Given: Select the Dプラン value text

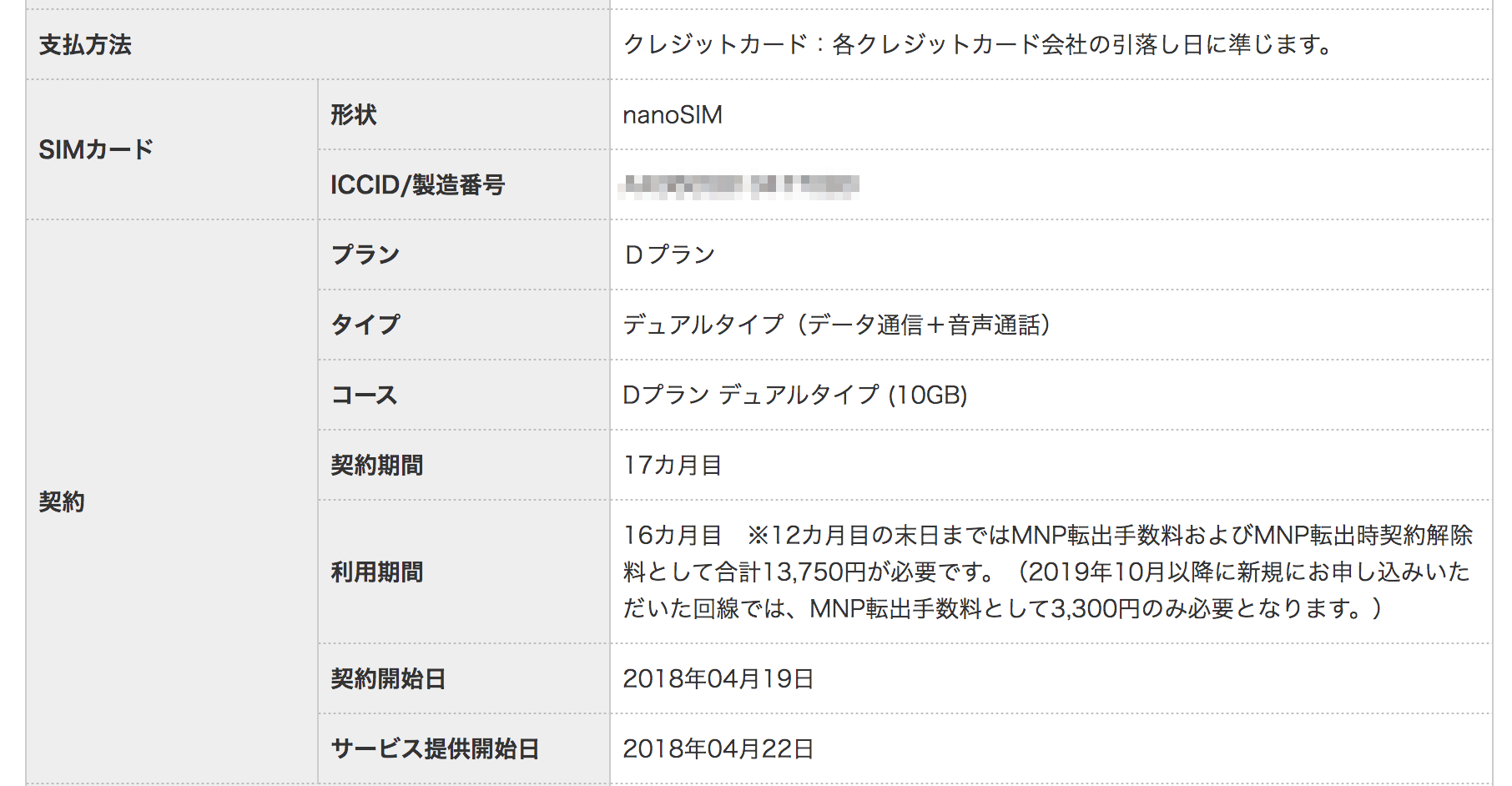Looking at the screenshot, I should [670, 254].
